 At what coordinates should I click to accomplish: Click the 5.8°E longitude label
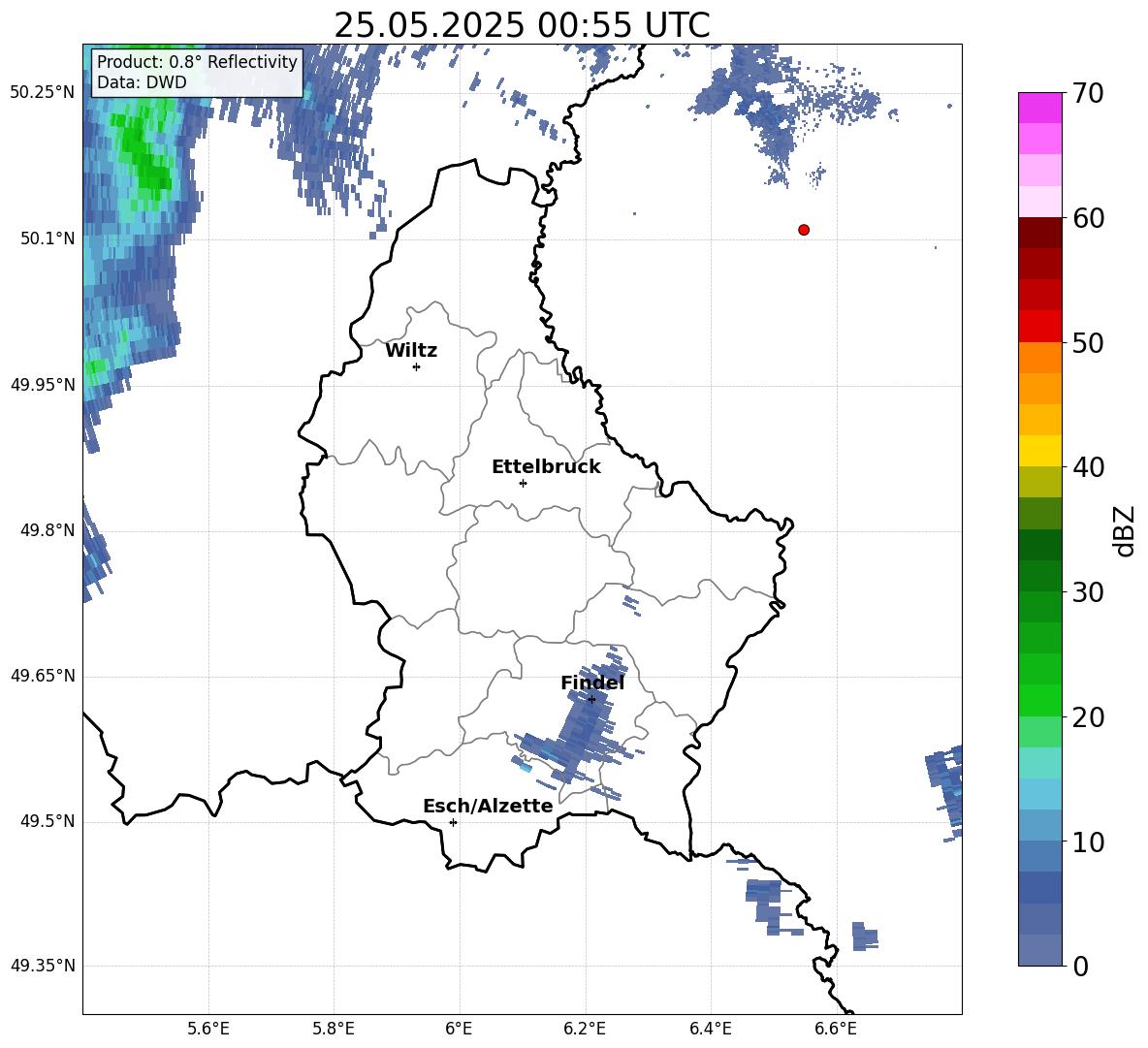[x=334, y=1029]
